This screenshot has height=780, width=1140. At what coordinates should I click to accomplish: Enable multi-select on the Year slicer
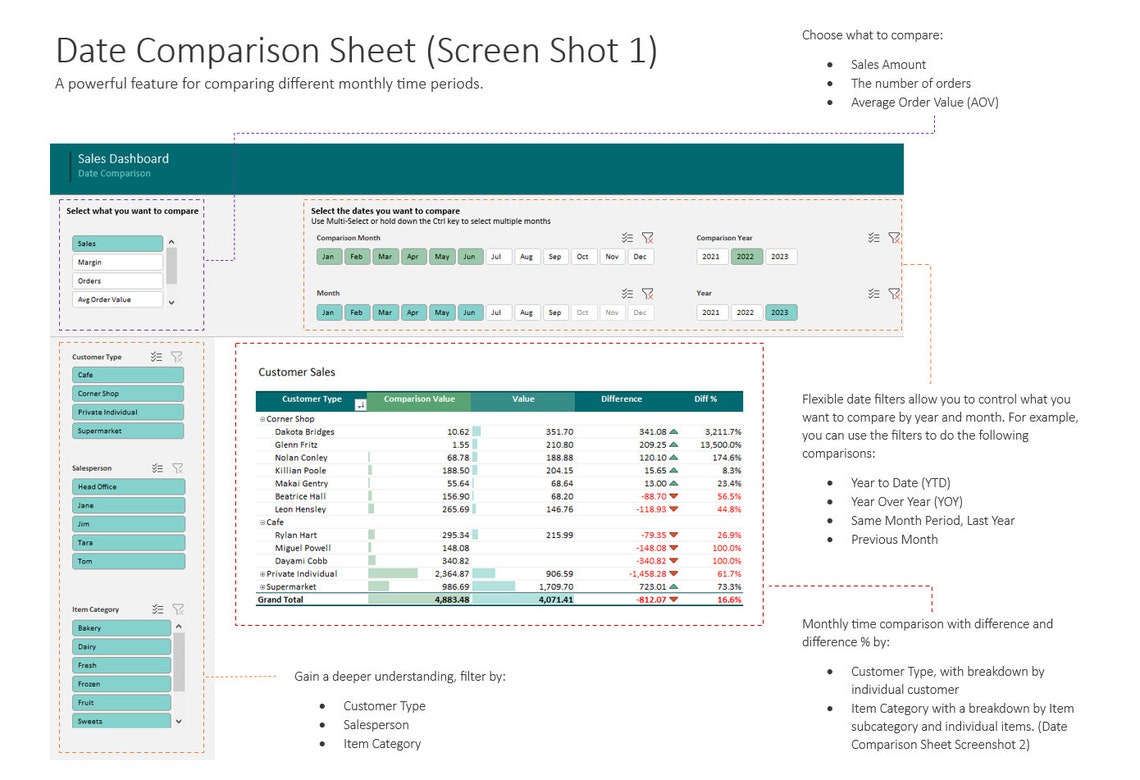872,293
